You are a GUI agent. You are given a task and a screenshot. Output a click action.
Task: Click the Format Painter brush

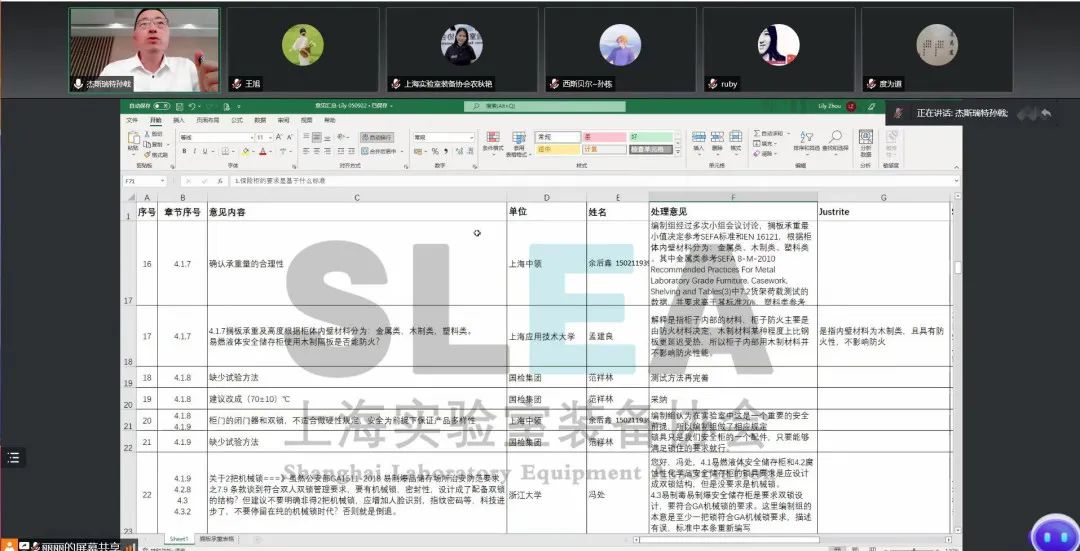147,155
